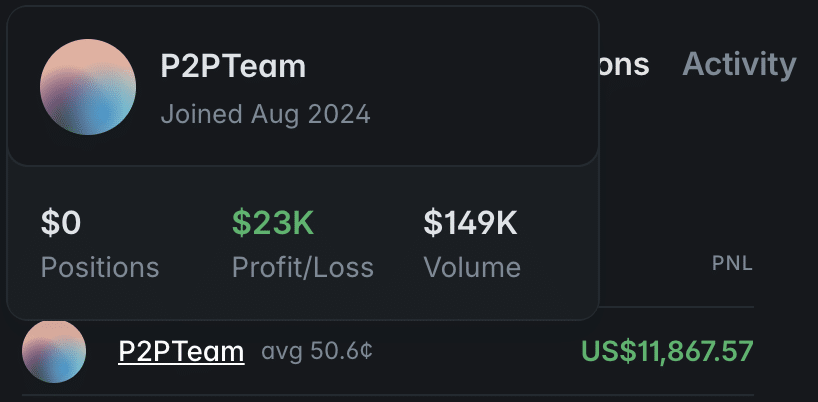Open the Activity tab
Screen dimensions: 818x402
point(739,65)
